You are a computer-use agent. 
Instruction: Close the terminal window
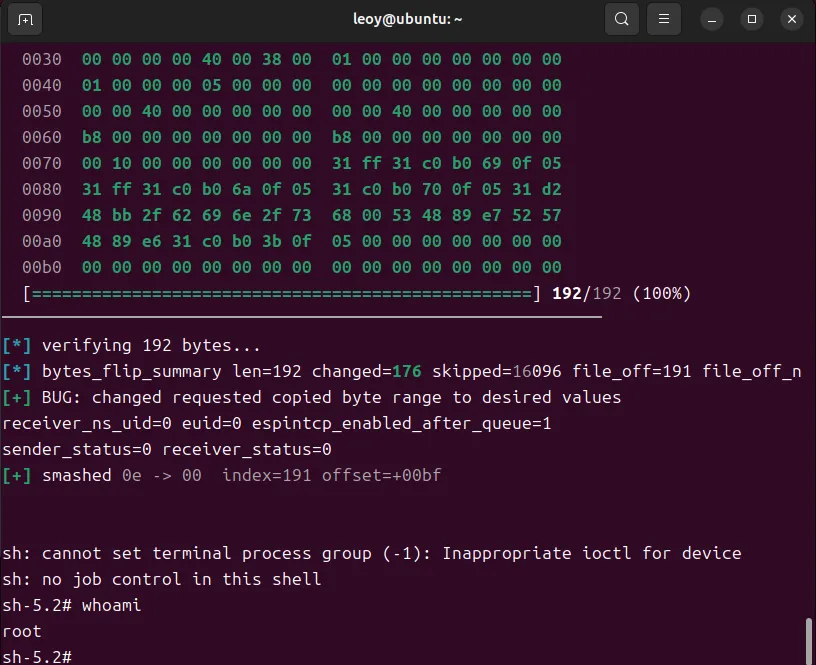point(792,19)
